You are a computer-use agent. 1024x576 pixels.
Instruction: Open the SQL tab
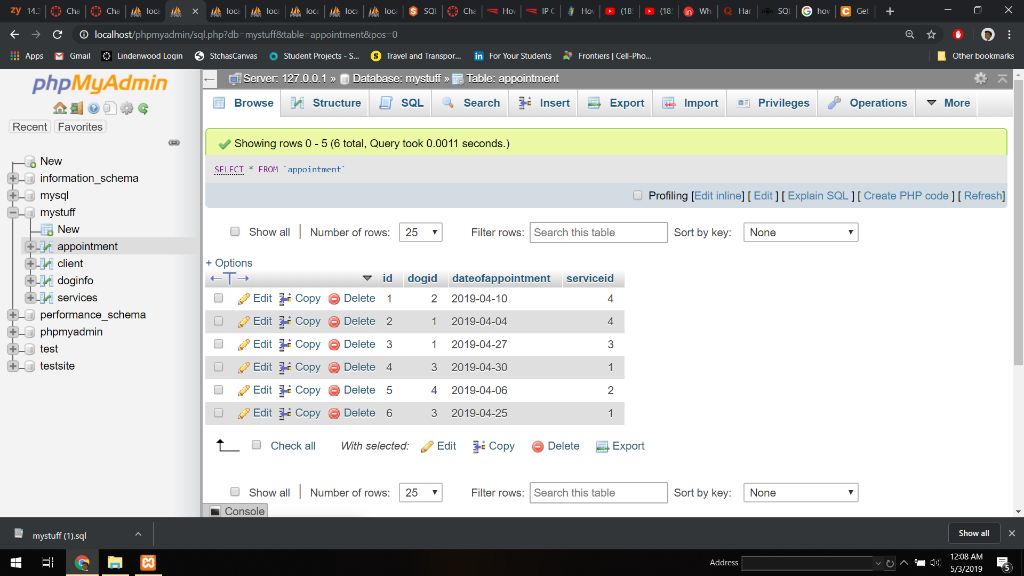click(402, 103)
